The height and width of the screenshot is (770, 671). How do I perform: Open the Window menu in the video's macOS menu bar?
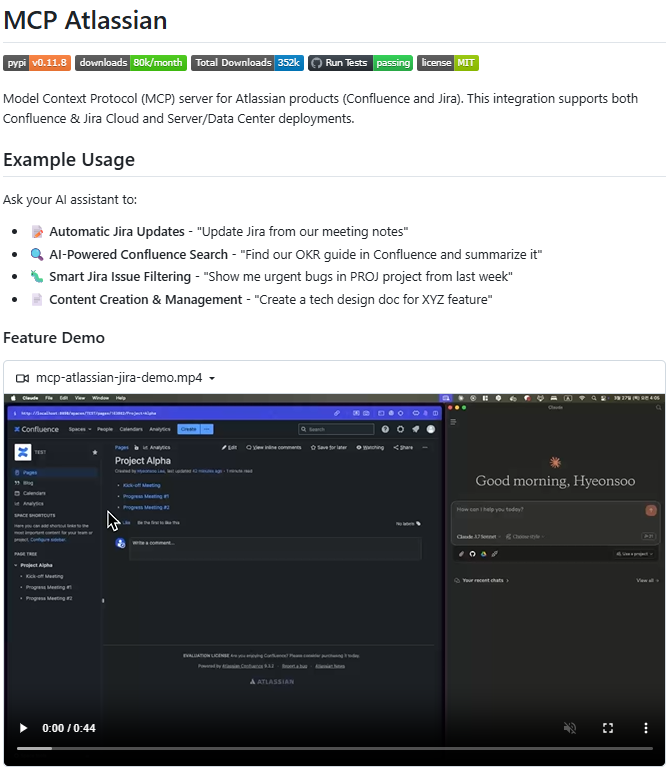coord(100,398)
